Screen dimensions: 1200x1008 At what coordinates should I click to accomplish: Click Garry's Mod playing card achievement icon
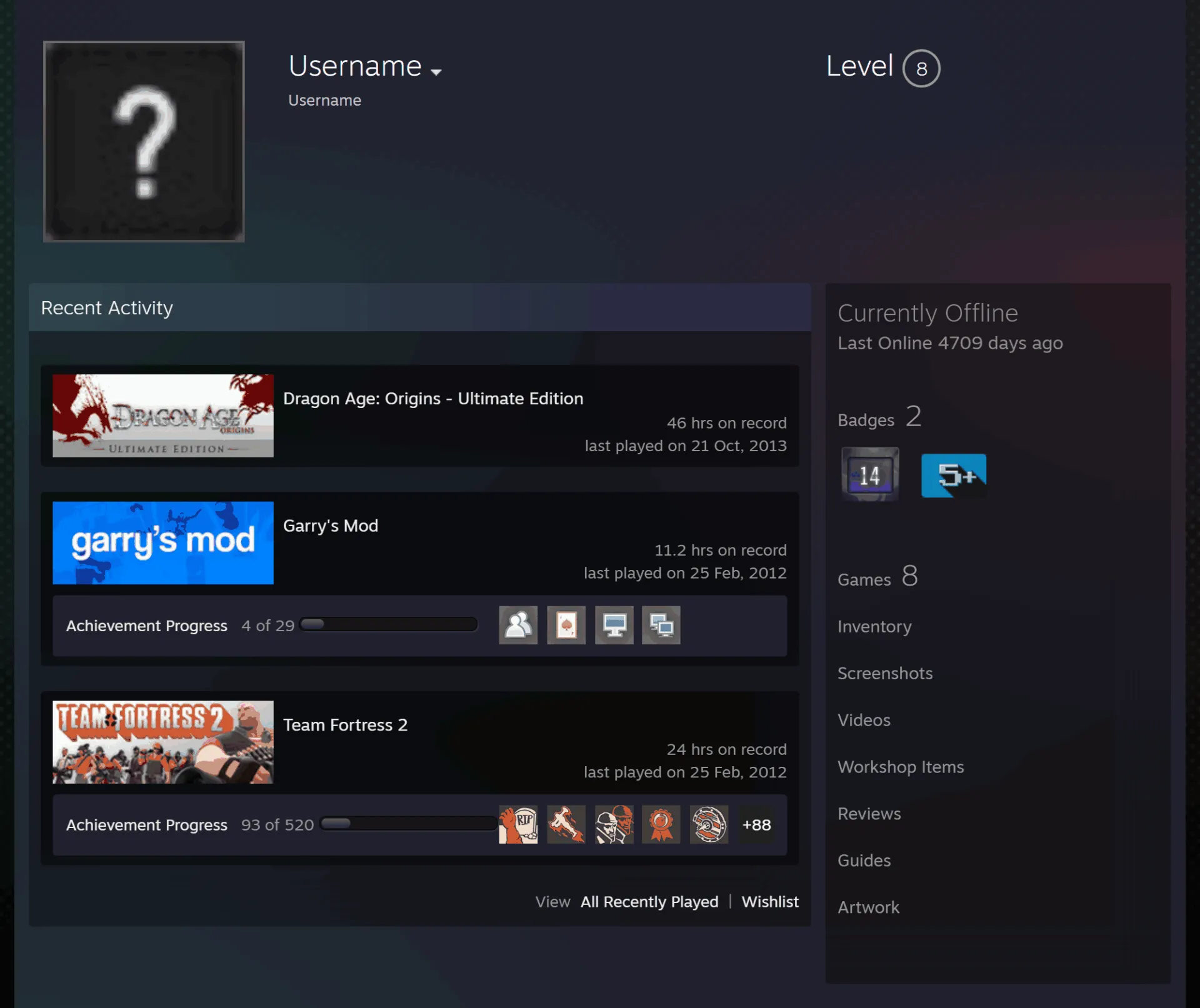point(566,625)
